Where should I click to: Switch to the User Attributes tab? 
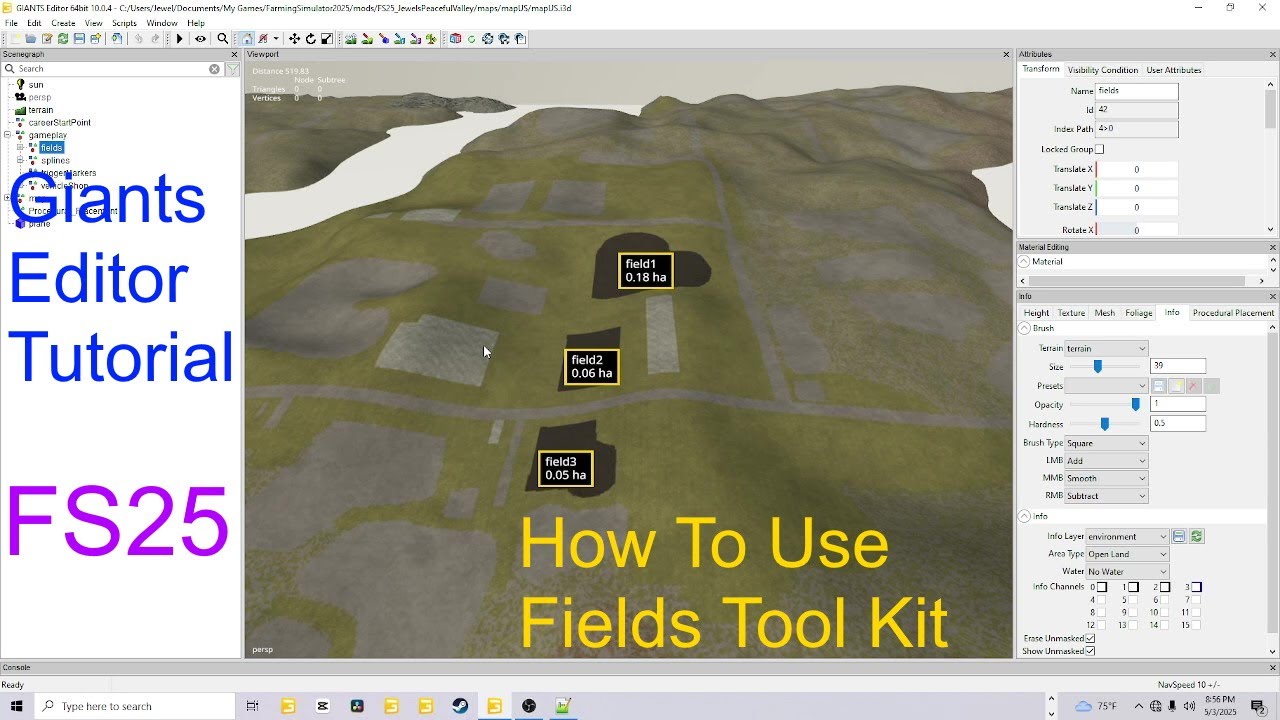click(x=1174, y=70)
